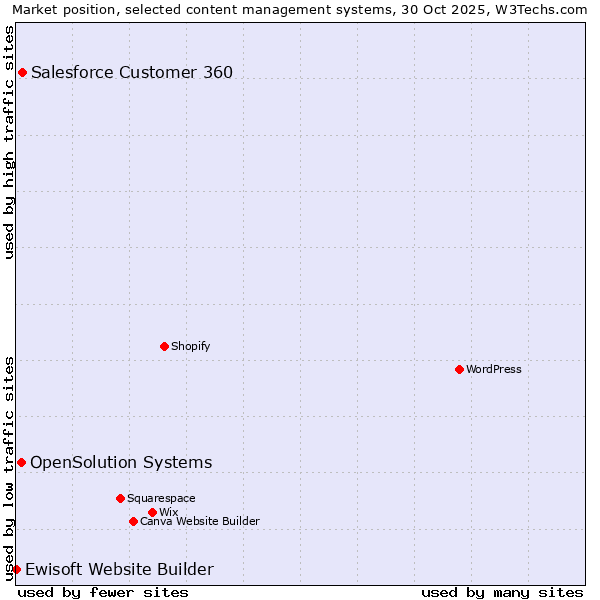Click the WordPress text label
Viewport: 600px width, 600px height.
tap(494, 369)
